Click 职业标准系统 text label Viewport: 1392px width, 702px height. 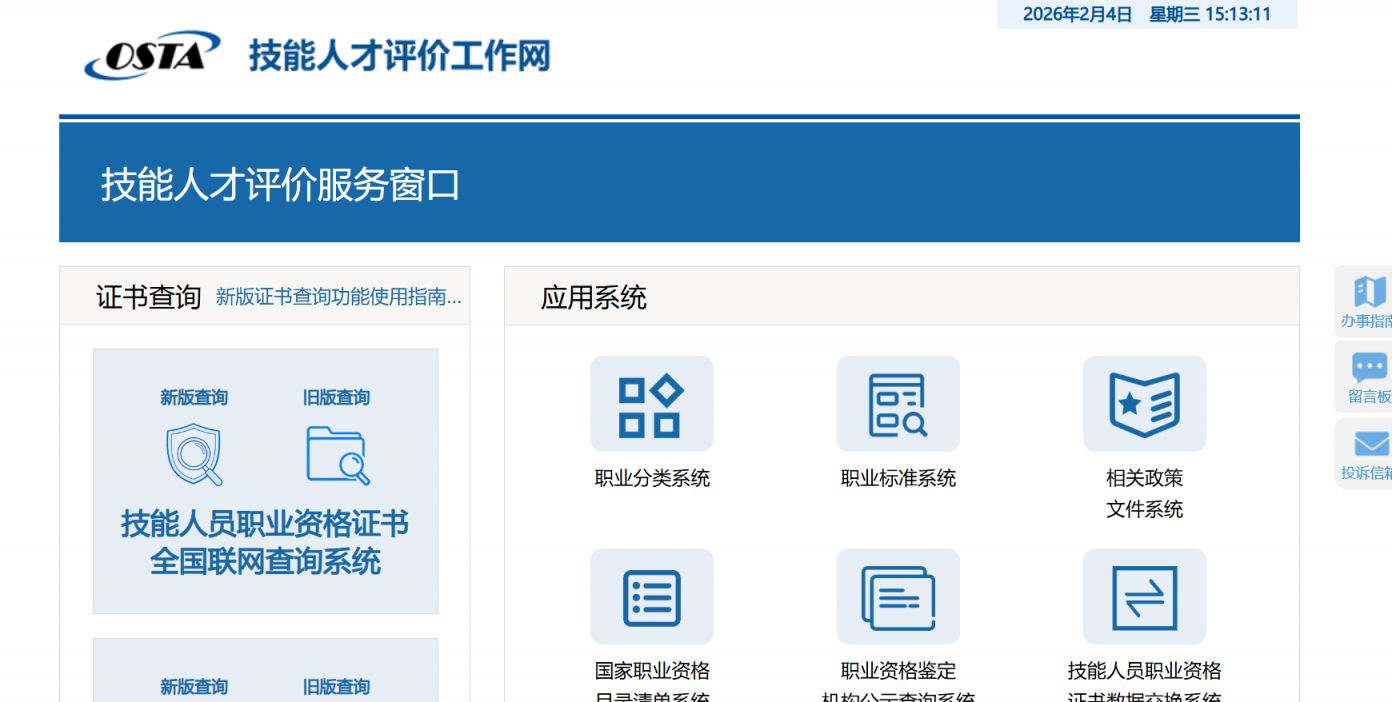898,478
